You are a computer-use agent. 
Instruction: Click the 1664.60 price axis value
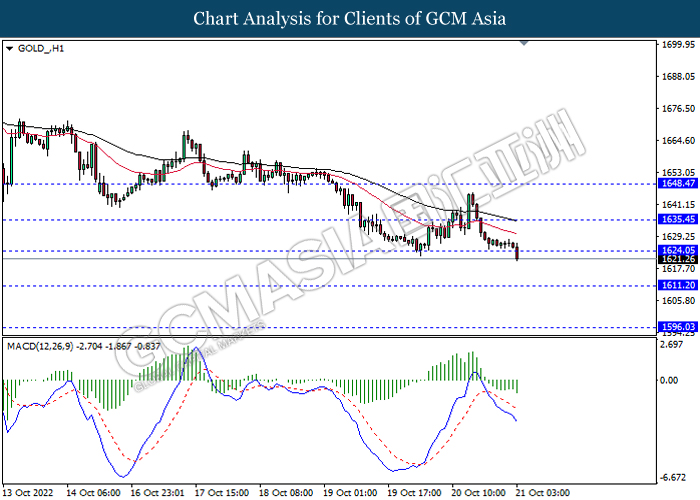click(678, 141)
